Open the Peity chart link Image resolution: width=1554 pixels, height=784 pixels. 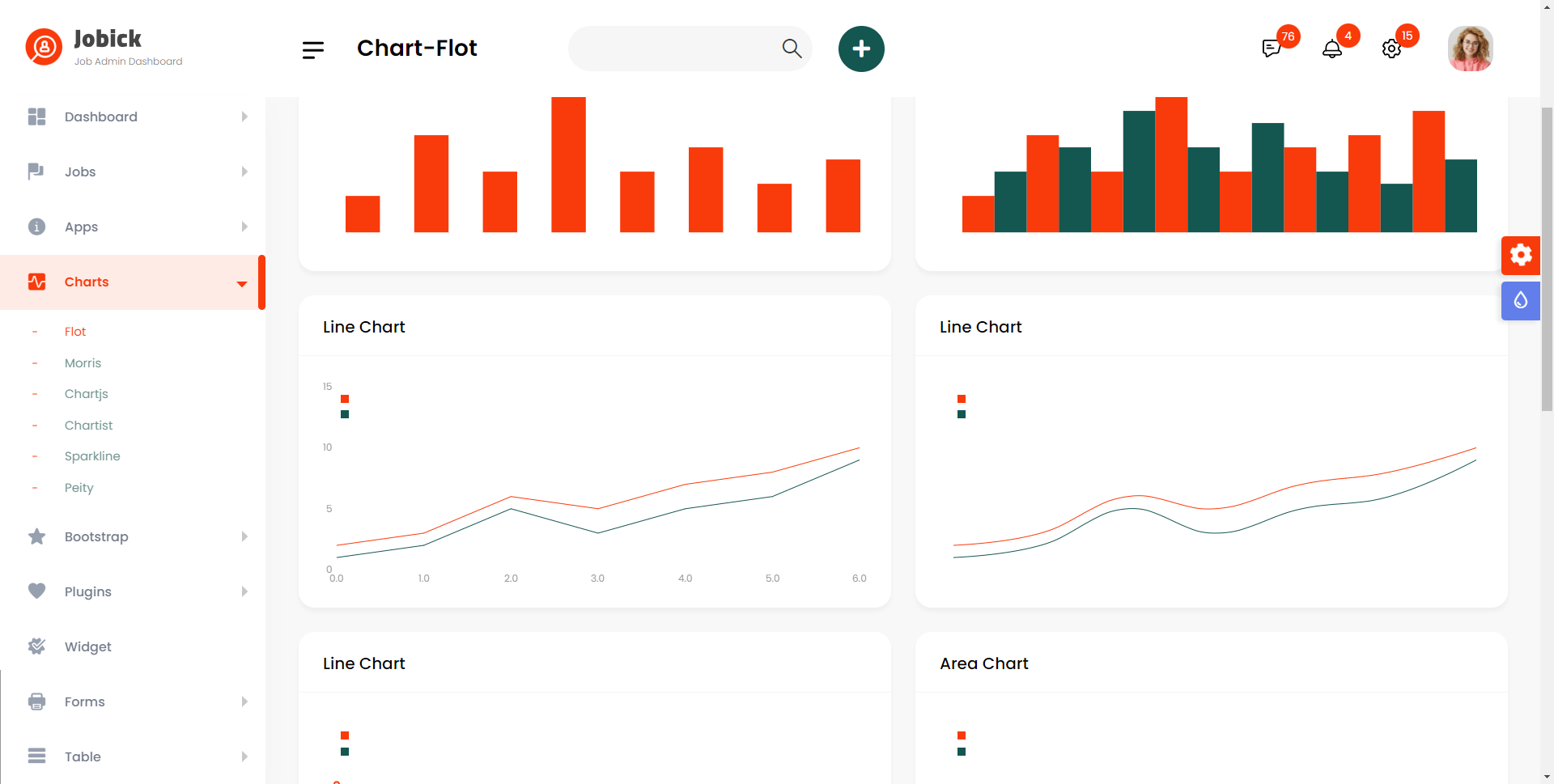79,488
